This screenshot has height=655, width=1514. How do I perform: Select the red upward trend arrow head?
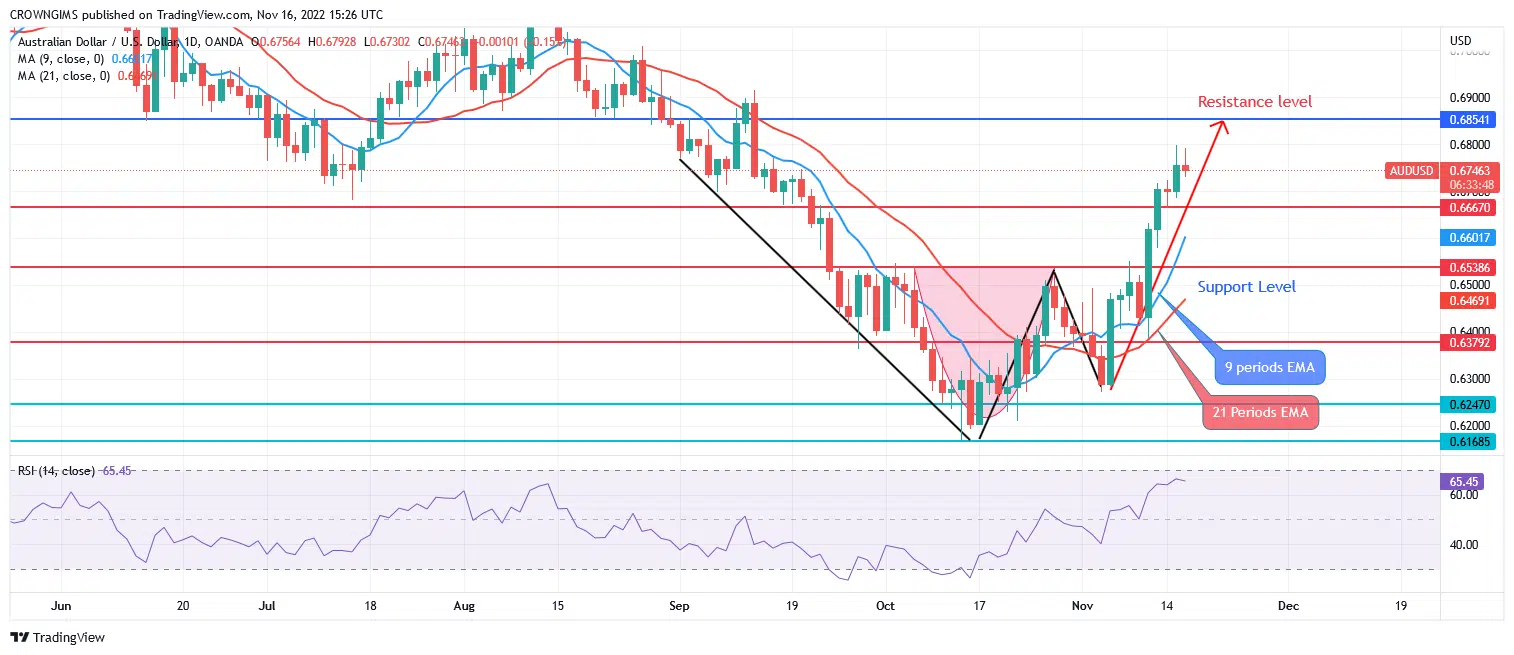pyautogui.click(x=1219, y=125)
